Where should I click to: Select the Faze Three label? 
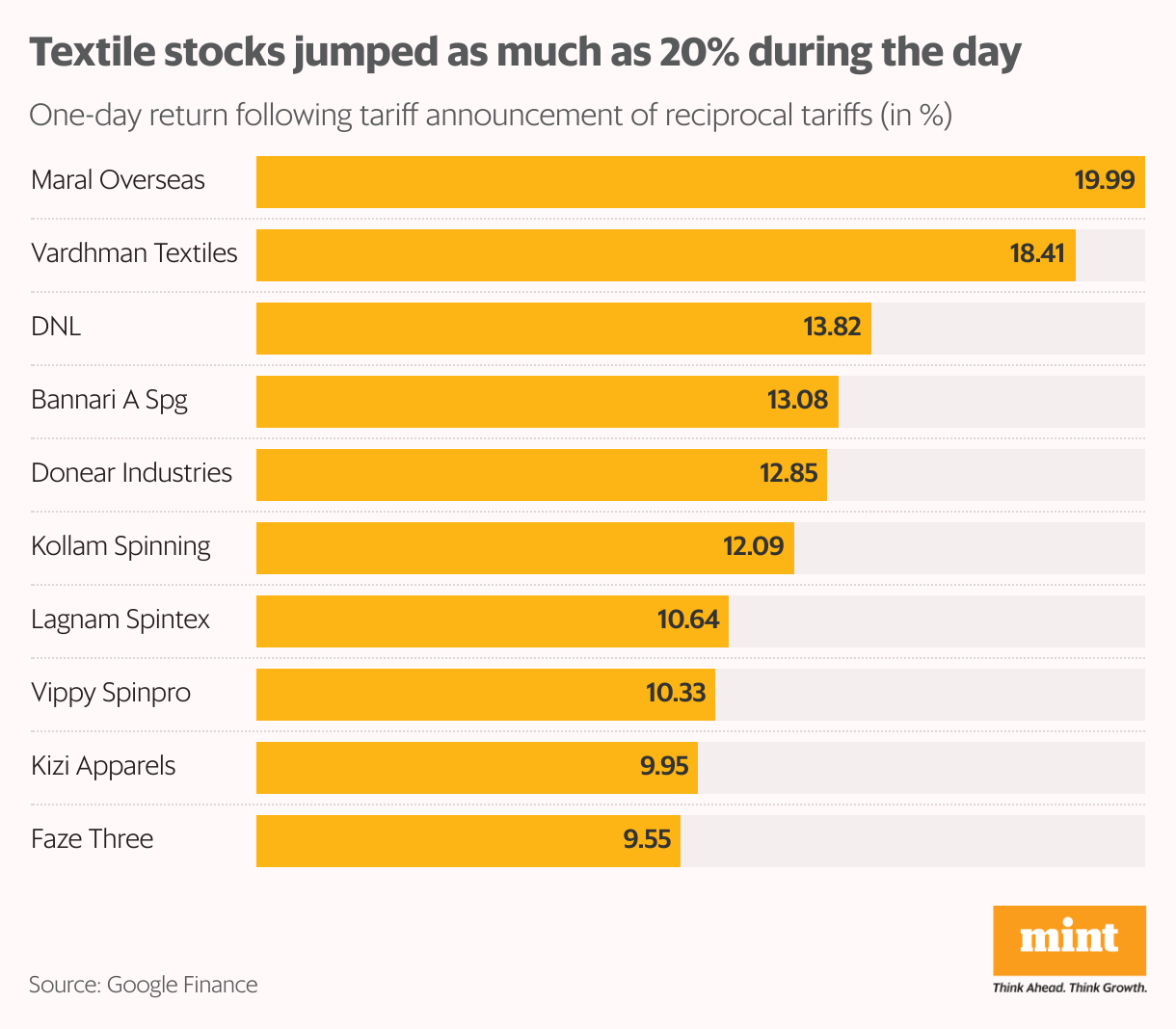pyautogui.click(x=92, y=839)
